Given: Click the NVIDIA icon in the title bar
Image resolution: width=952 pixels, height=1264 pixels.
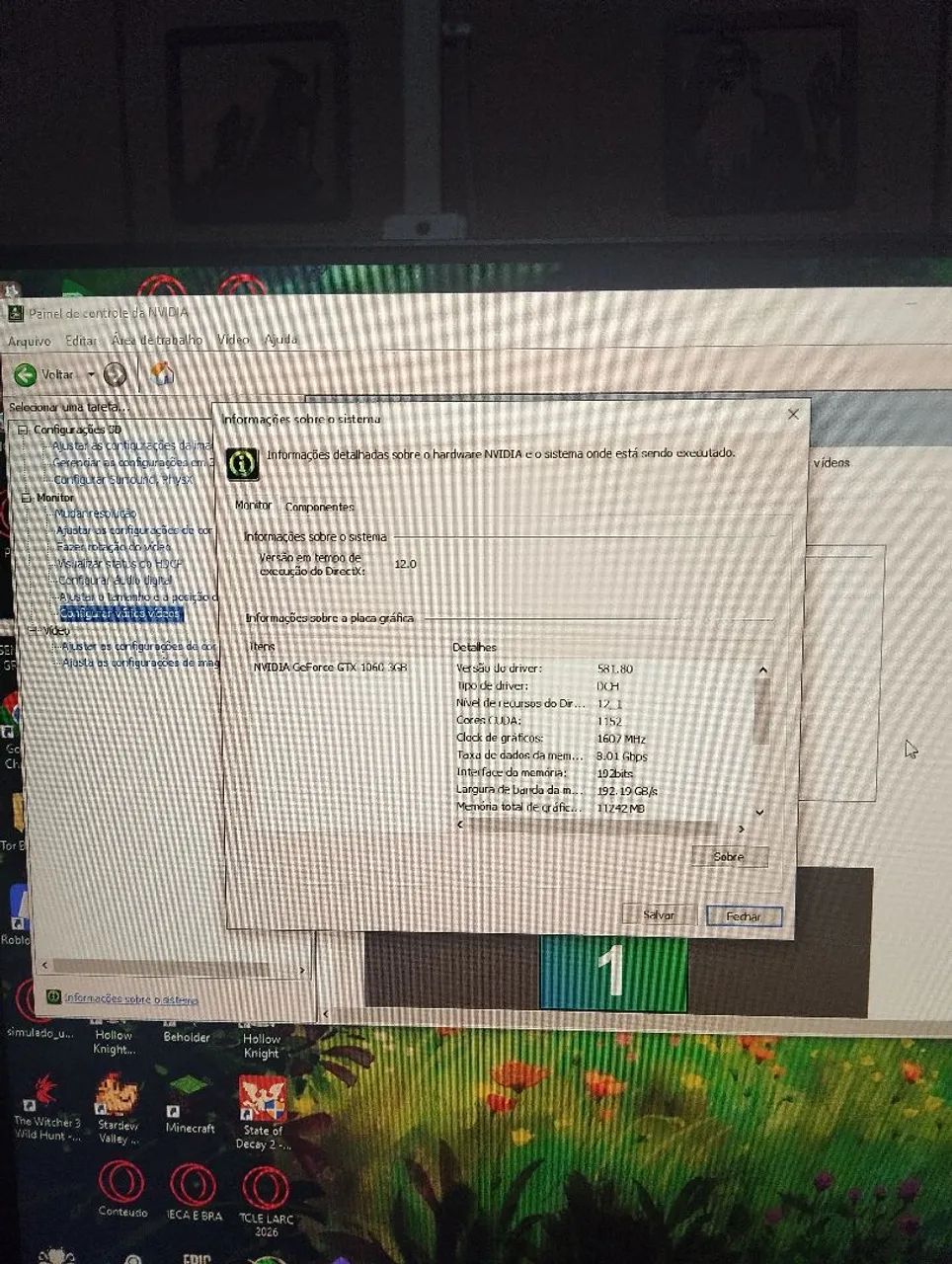Looking at the screenshot, I should pos(15,313).
